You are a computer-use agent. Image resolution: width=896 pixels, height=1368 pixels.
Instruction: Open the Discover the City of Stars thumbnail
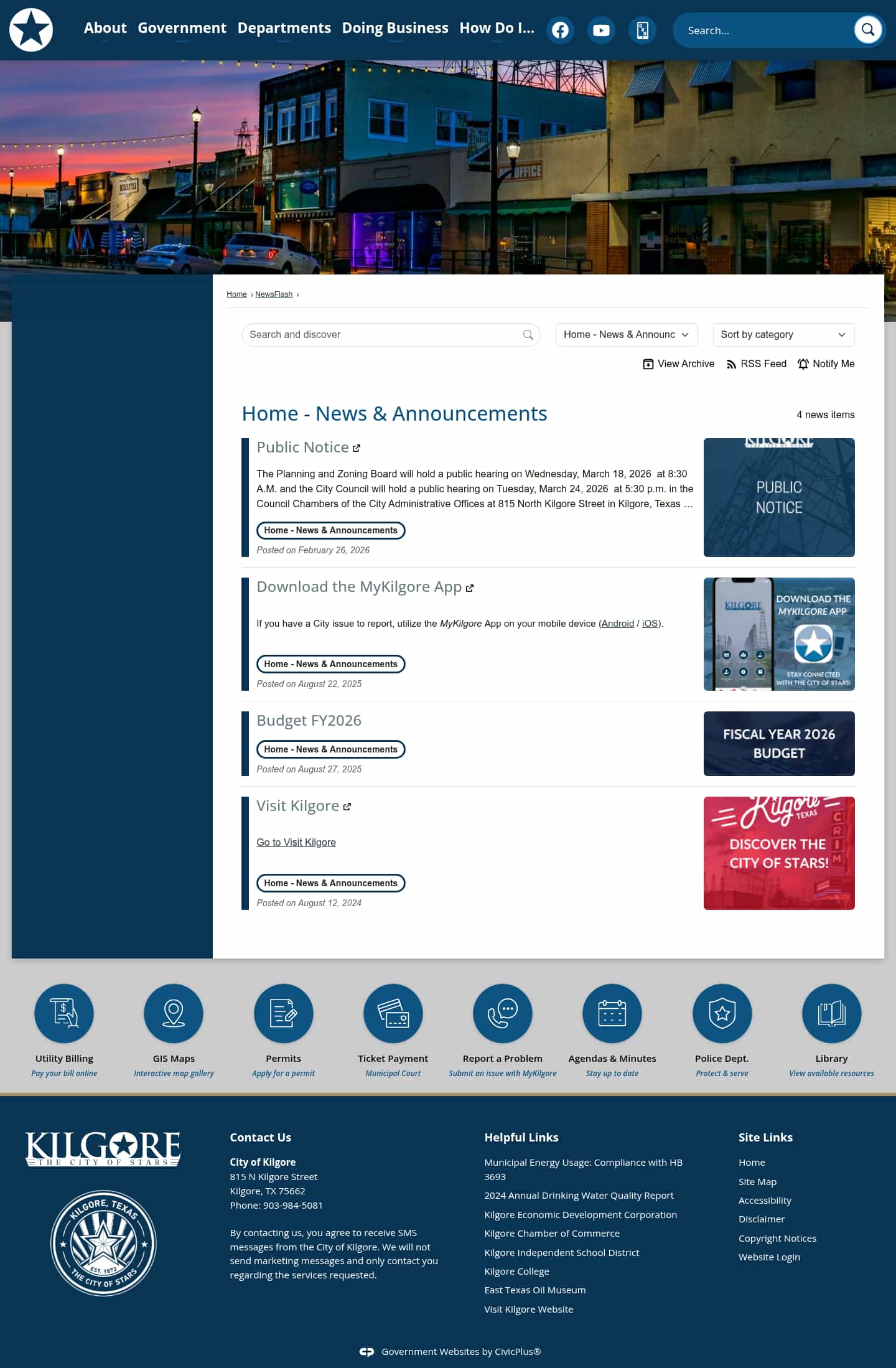[x=779, y=853]
